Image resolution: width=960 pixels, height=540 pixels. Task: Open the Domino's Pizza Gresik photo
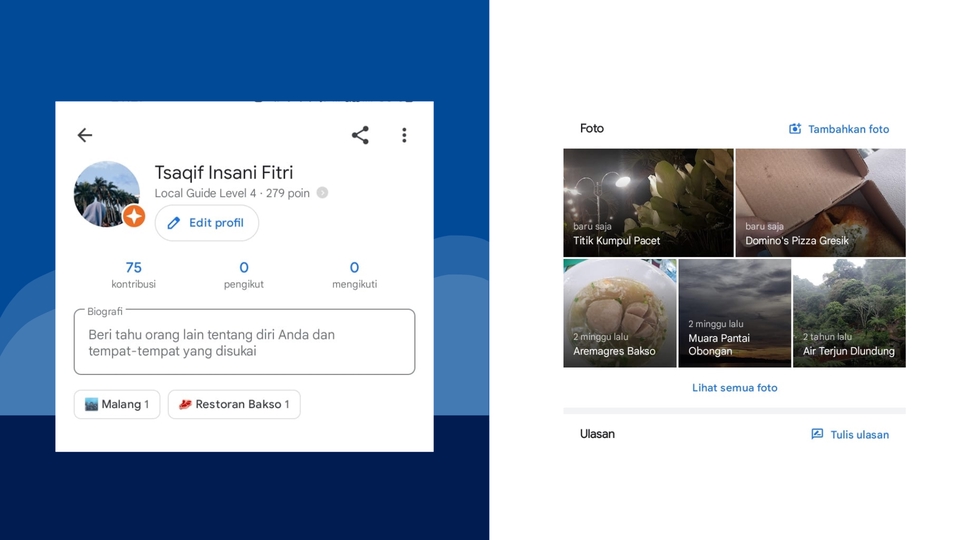pos(820,203)
